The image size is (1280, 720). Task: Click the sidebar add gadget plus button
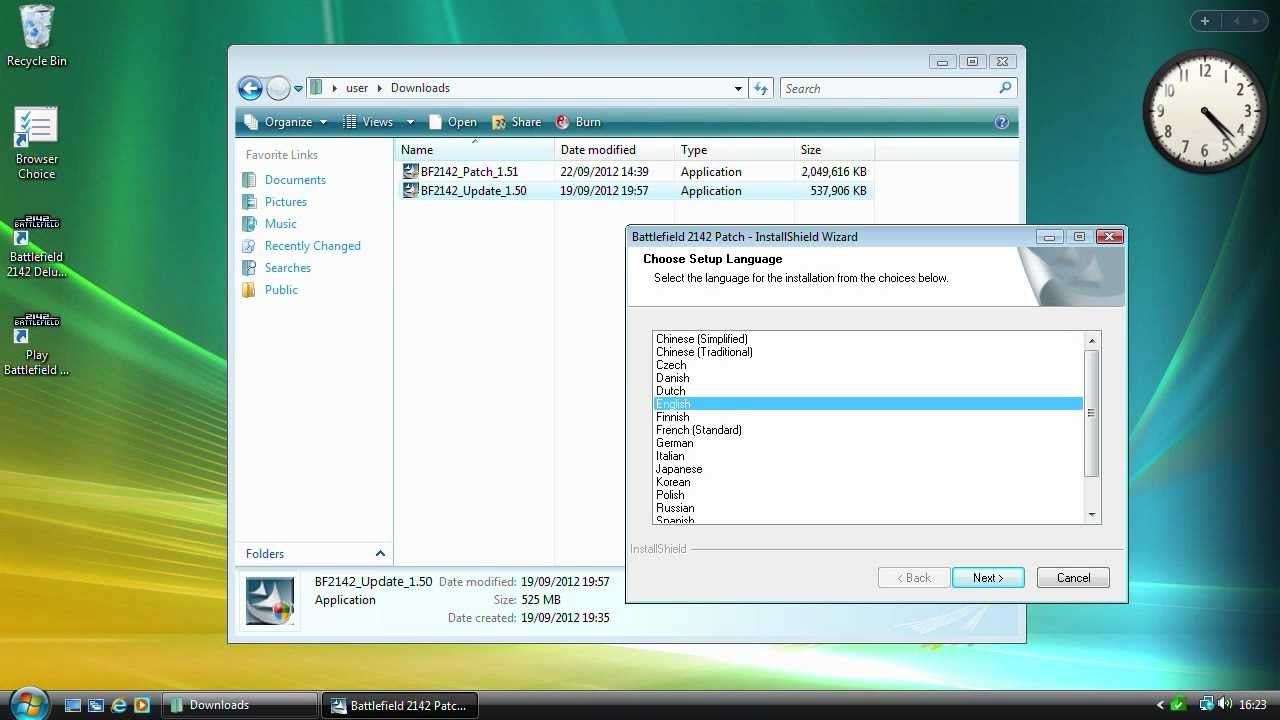click(x=1205, y=21)
